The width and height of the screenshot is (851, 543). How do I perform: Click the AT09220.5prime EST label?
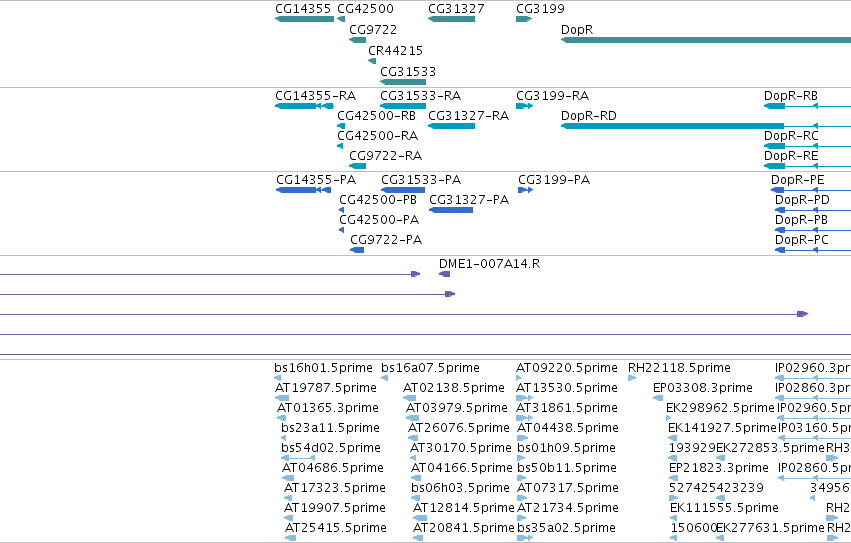[567, 368]
